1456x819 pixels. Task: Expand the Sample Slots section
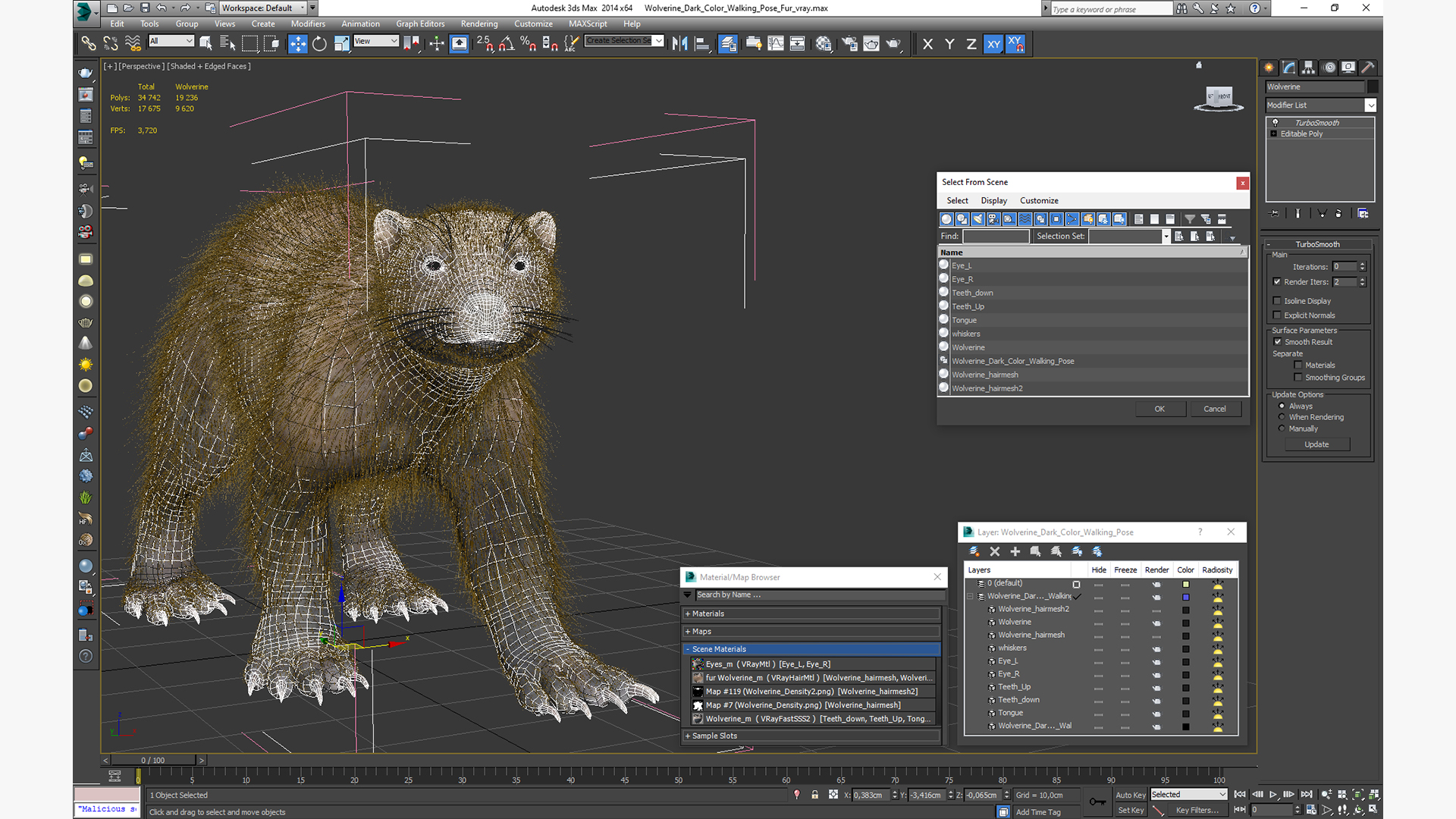click(811, 736)
